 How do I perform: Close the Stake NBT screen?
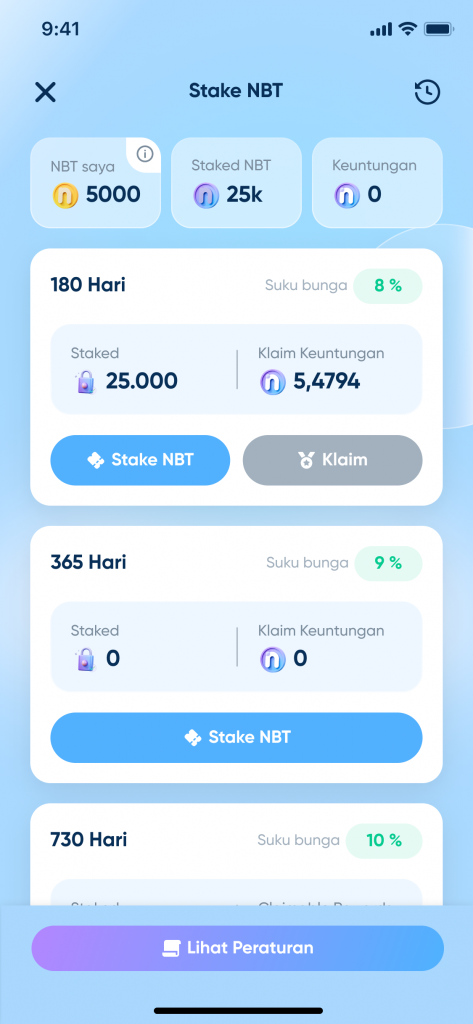pyautogui.click(x=46, y=92)
